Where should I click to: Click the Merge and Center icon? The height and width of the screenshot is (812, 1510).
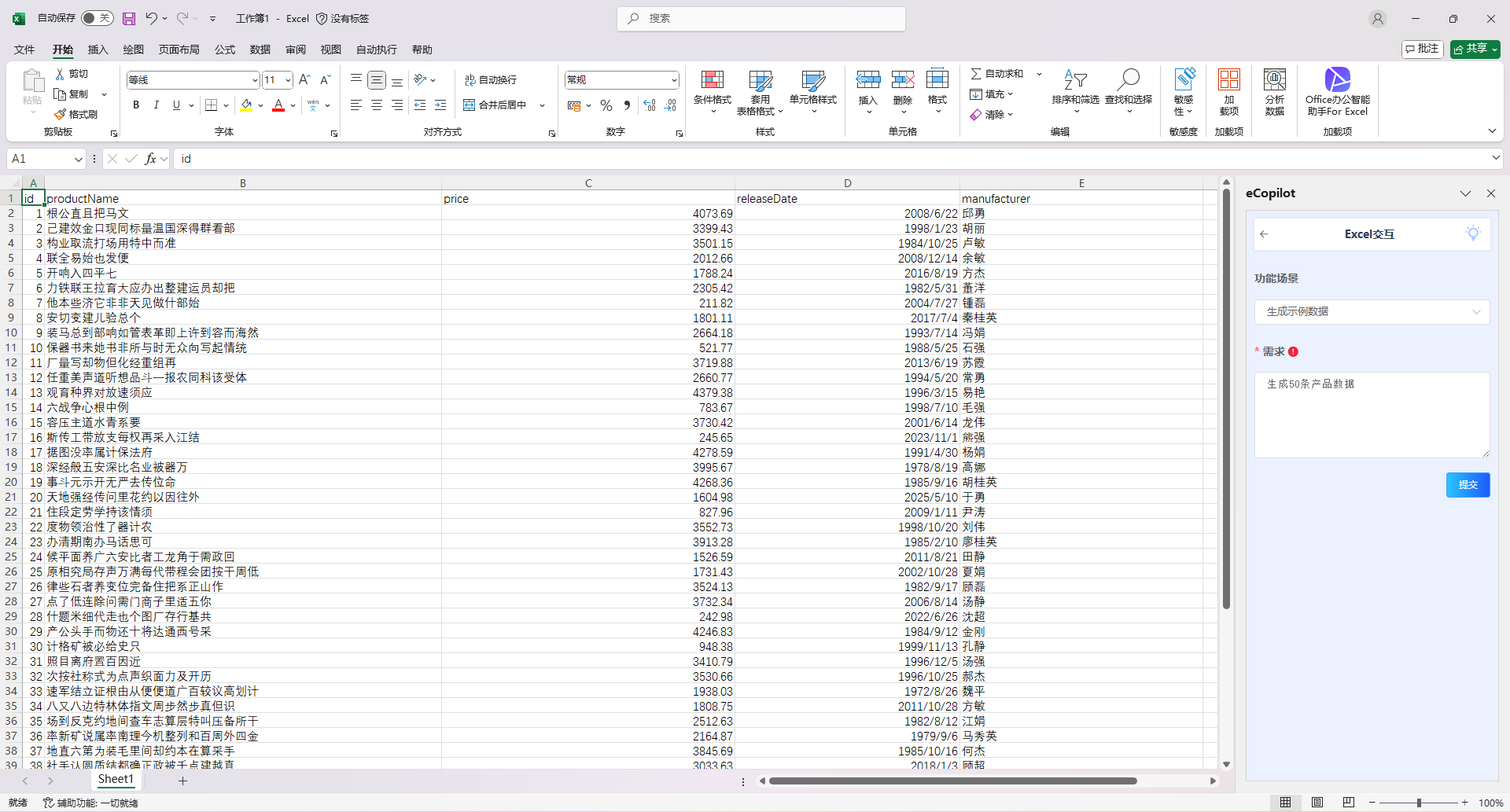pos(470,105)
